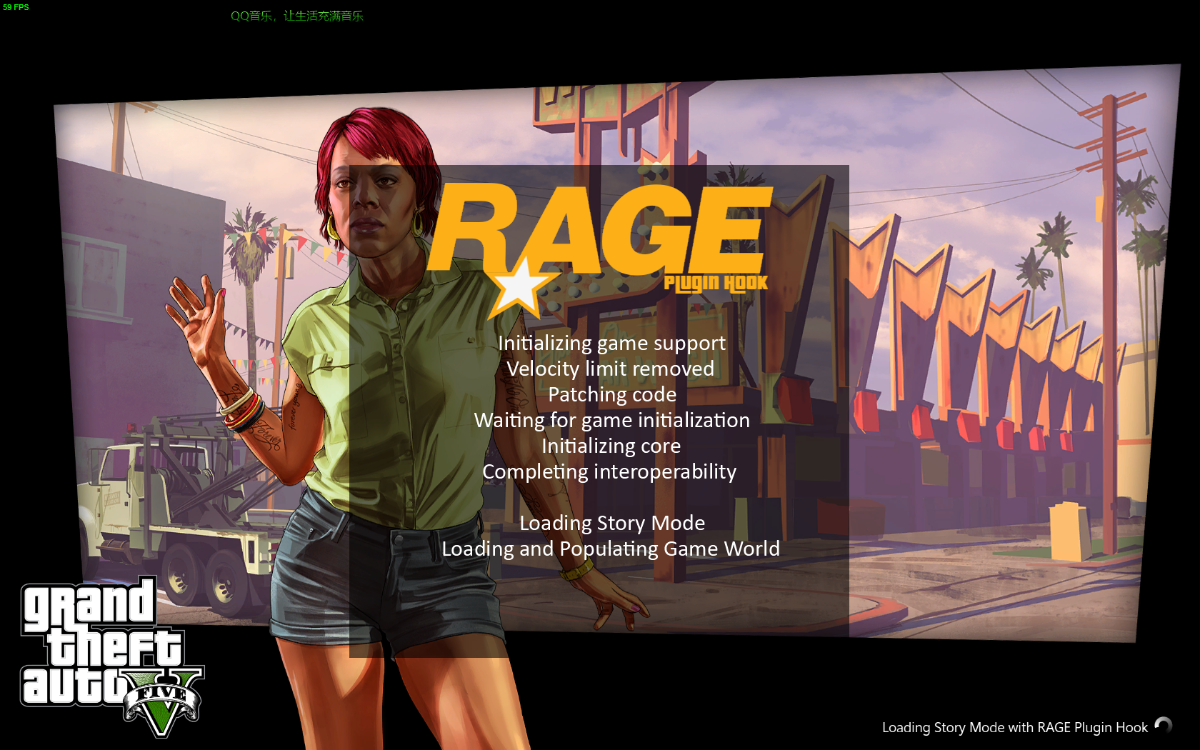Click the white star in RAGE logo

(x=518, y=286)
